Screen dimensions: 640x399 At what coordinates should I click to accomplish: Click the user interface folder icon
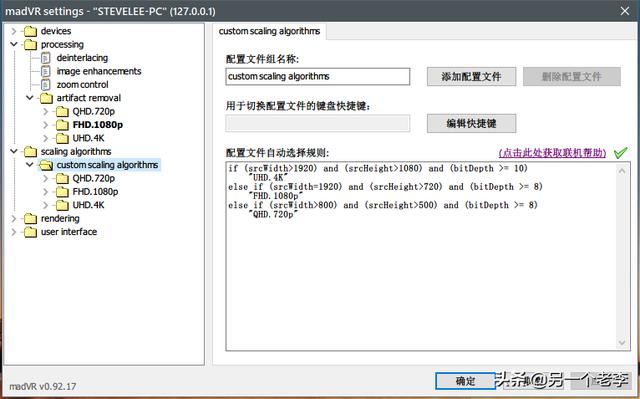coord(30,232)
